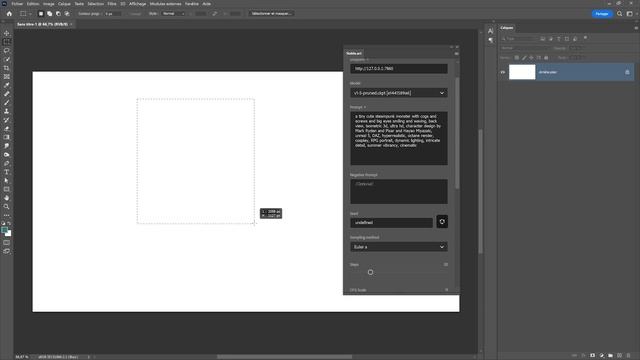640x360 pixels.
Task: Open the Filtre menu
Action: 112,4
